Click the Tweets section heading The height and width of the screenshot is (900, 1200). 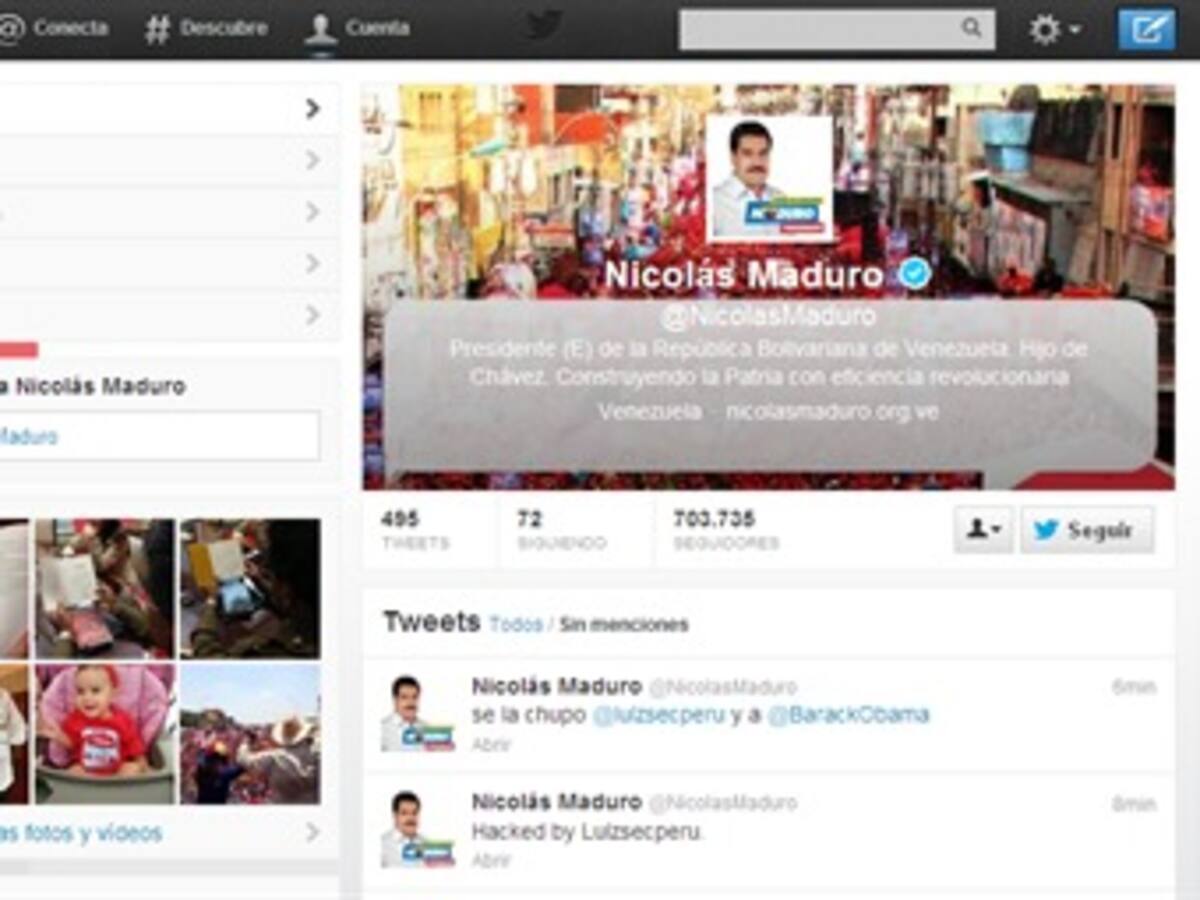(x=432, y=622)
